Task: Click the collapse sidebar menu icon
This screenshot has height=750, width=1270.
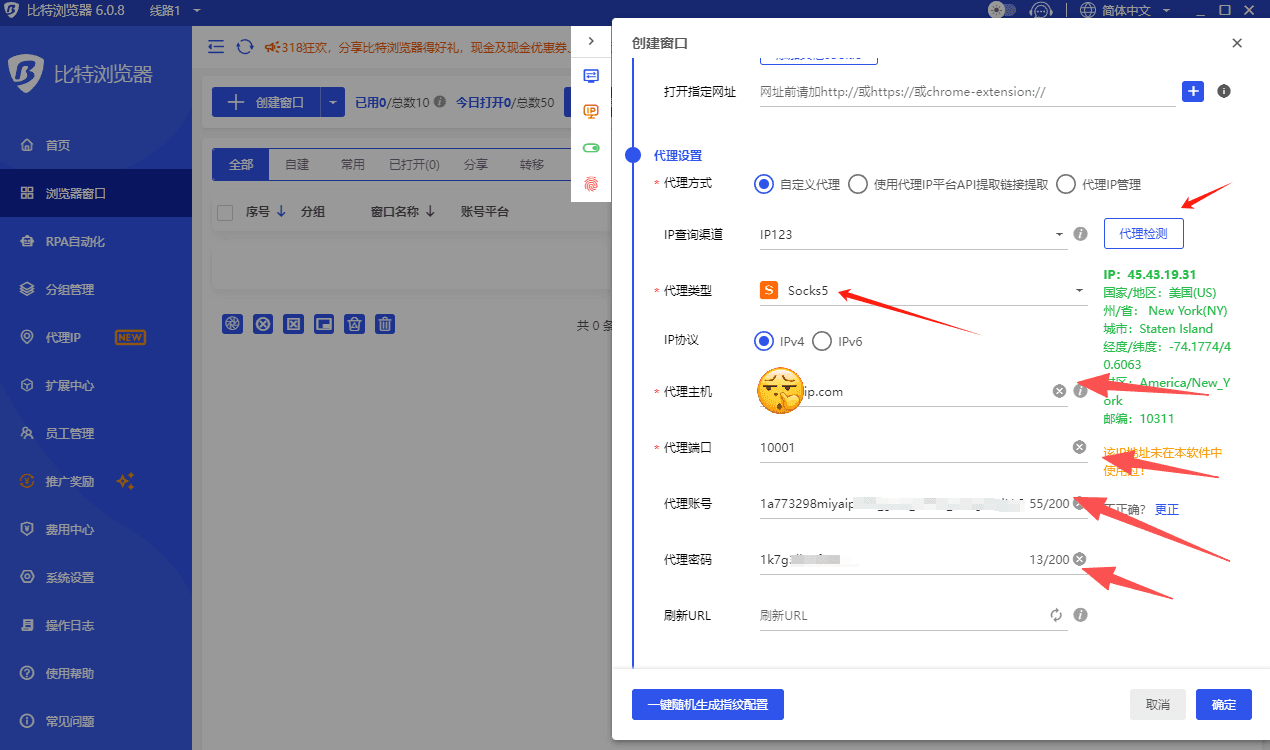Action: click(x=216, y=47)
